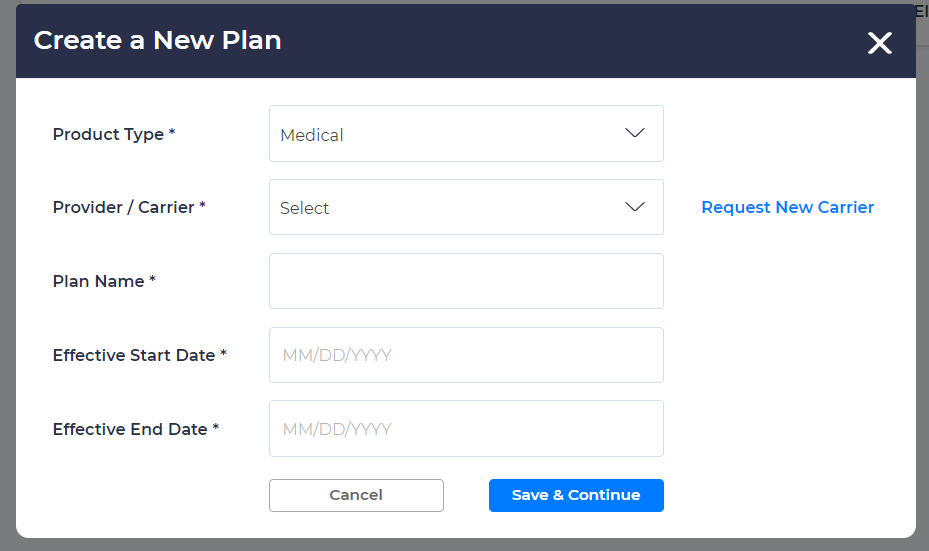Image resolution: width=929 pixels, height=551 pixels.
Task: Click the Create a New Plan title
Action: 157,40
